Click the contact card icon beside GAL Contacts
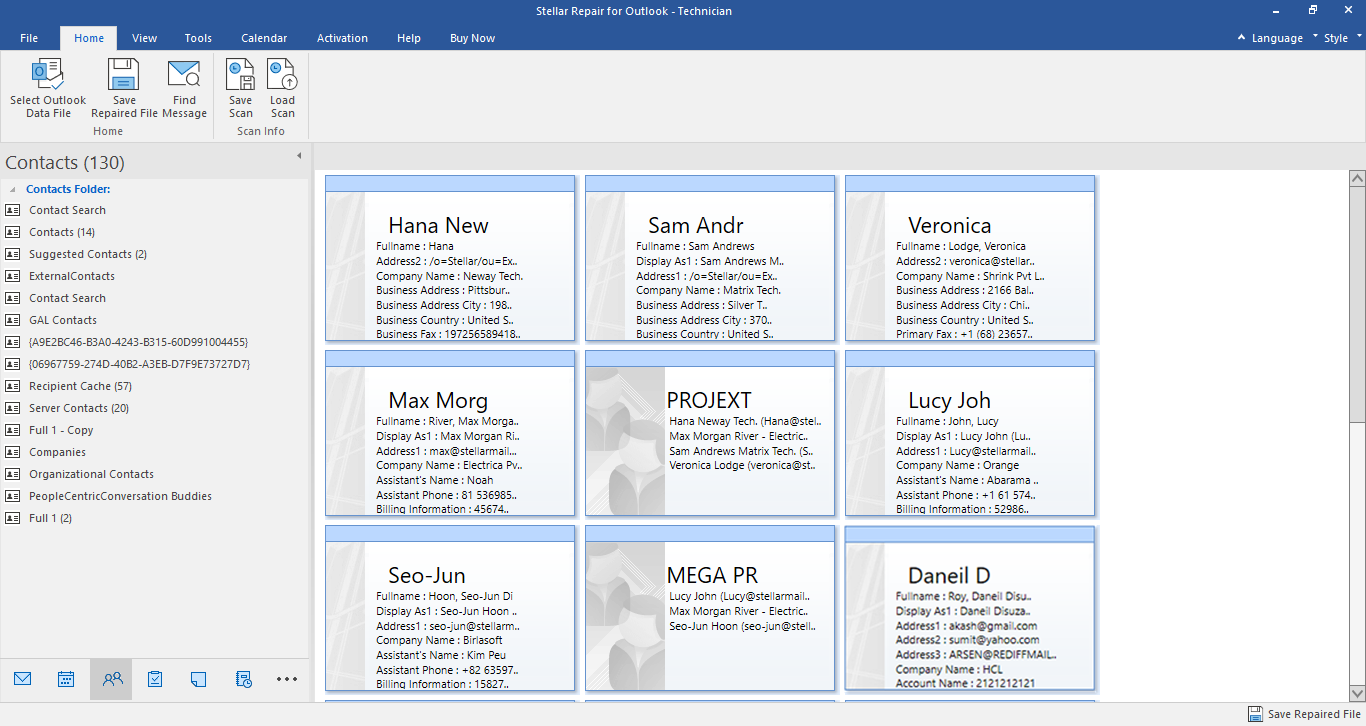The width and height of the screenshot is (1366, 726). [13, 320]
